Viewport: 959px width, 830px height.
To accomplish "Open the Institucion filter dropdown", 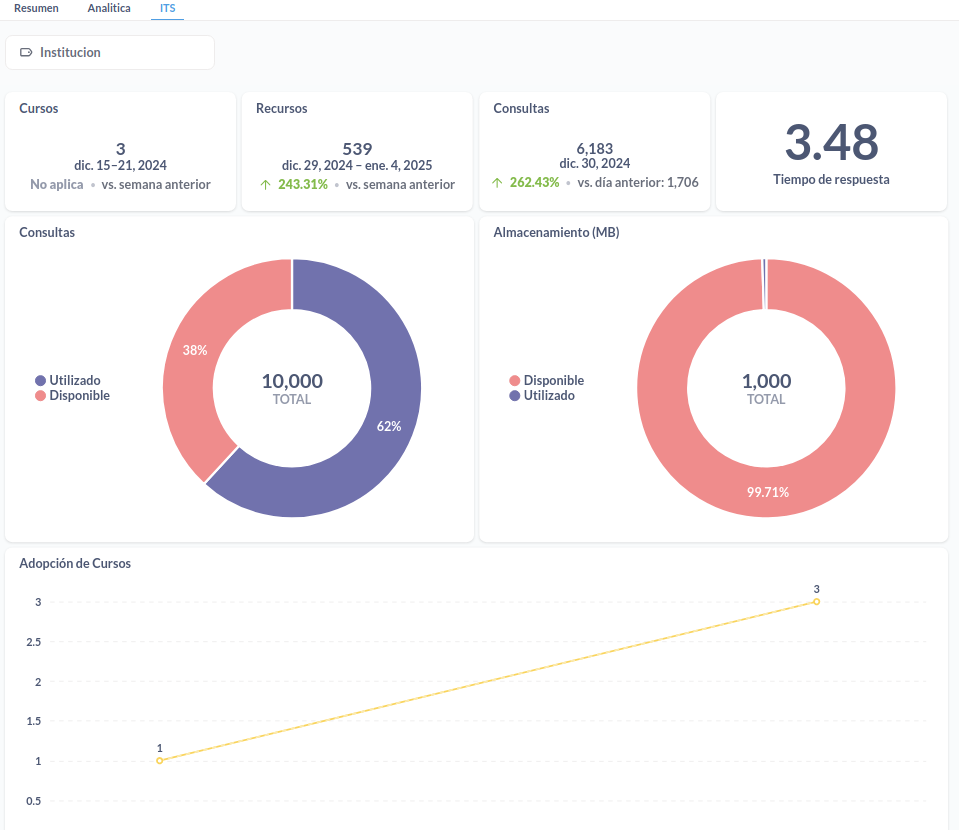I will [110, 52].
